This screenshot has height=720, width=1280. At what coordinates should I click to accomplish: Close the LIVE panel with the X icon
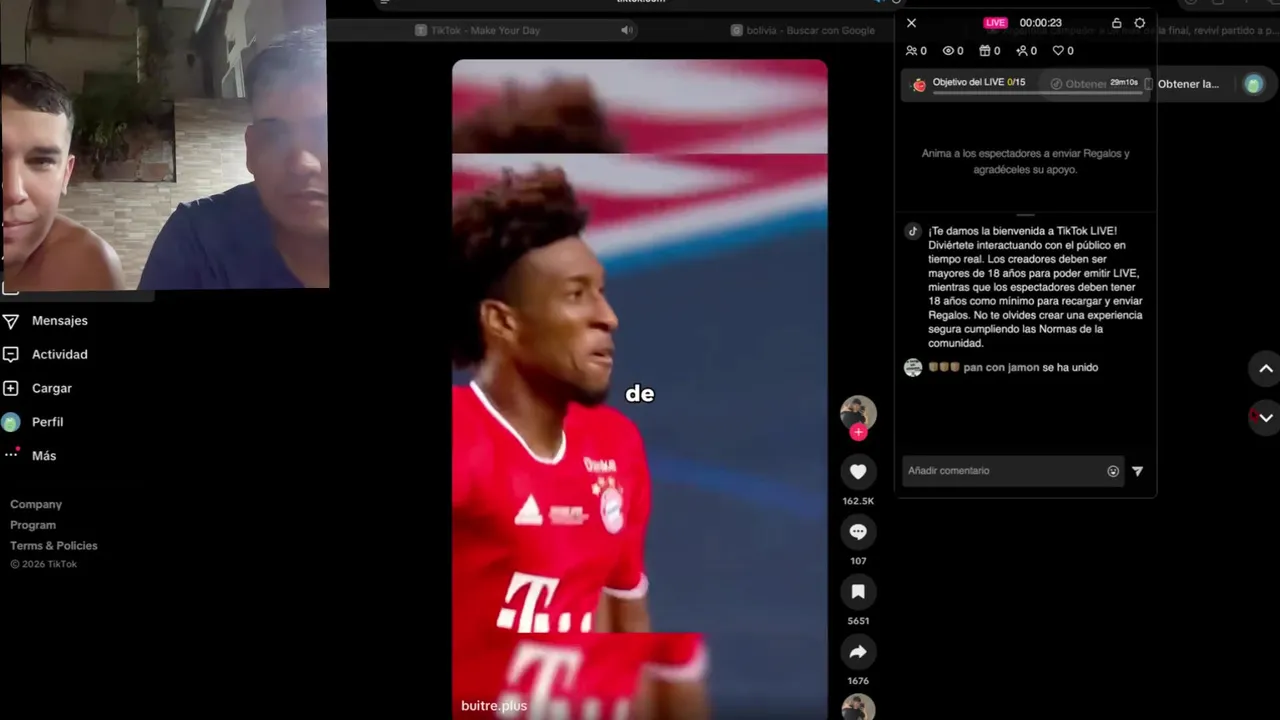point(911,23)
